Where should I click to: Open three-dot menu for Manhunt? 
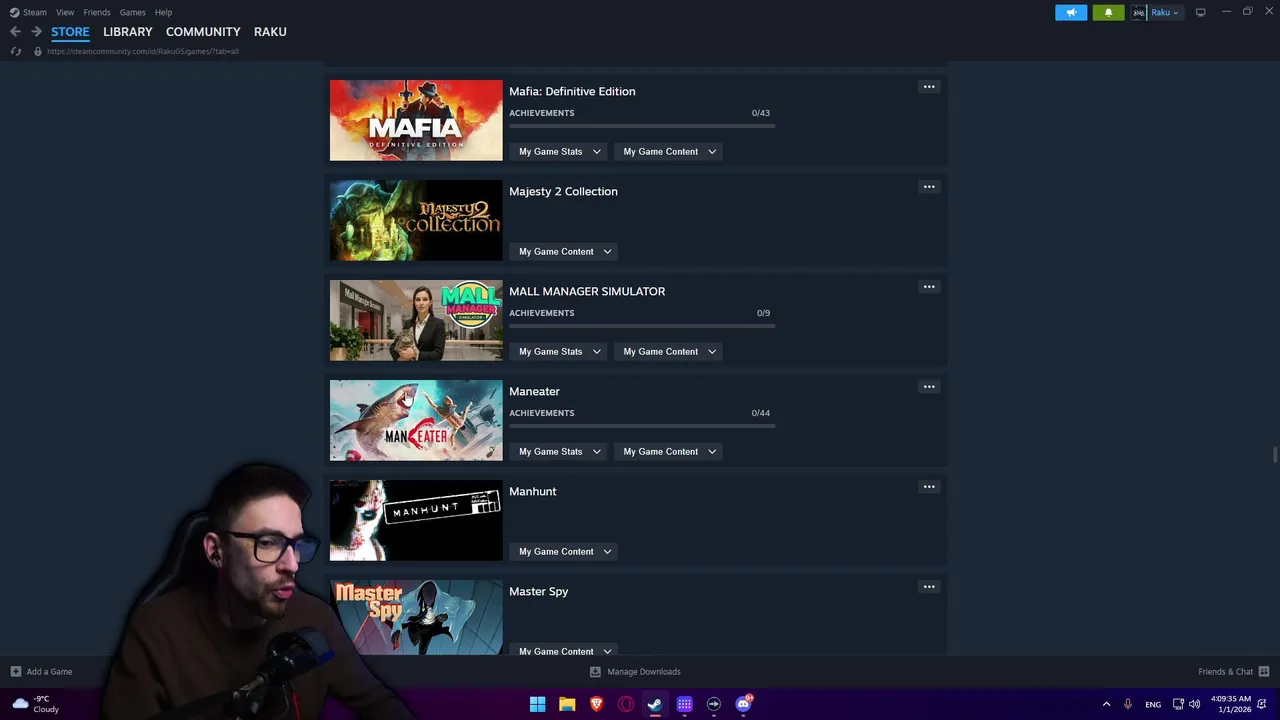929,487
